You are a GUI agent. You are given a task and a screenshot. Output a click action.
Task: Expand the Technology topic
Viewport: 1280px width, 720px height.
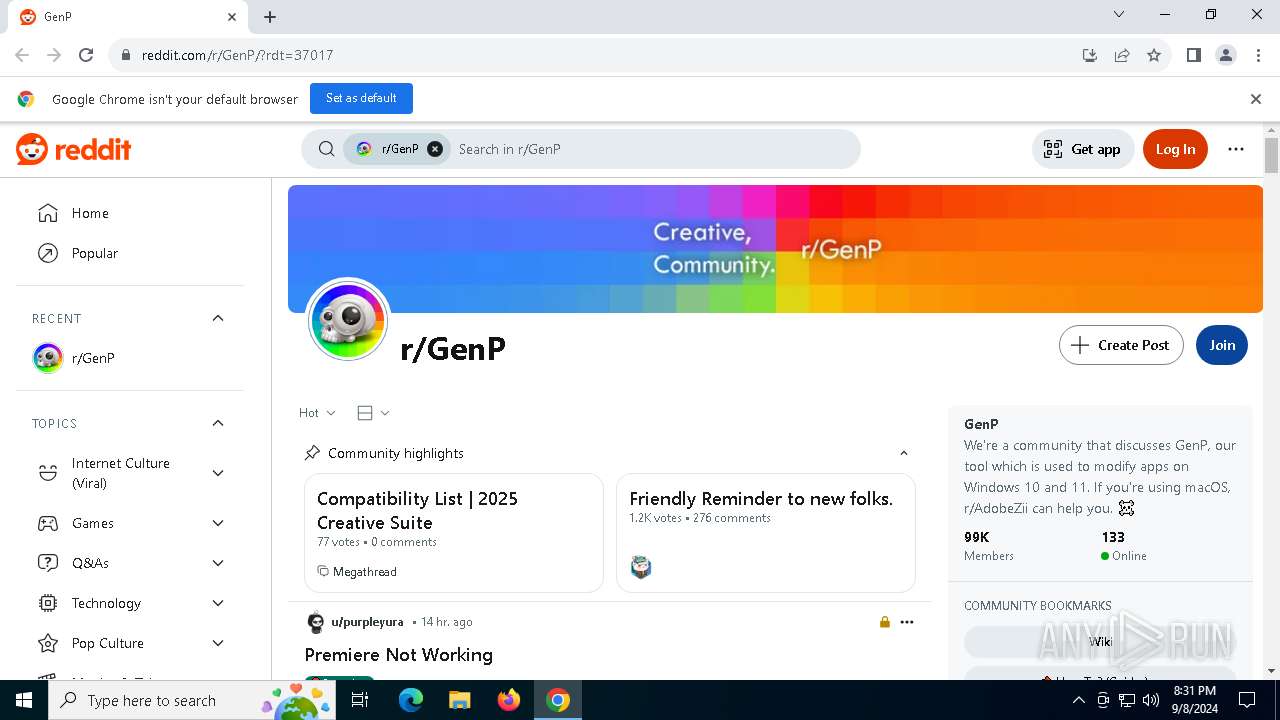pyautogui.click(x=218, y=603)
